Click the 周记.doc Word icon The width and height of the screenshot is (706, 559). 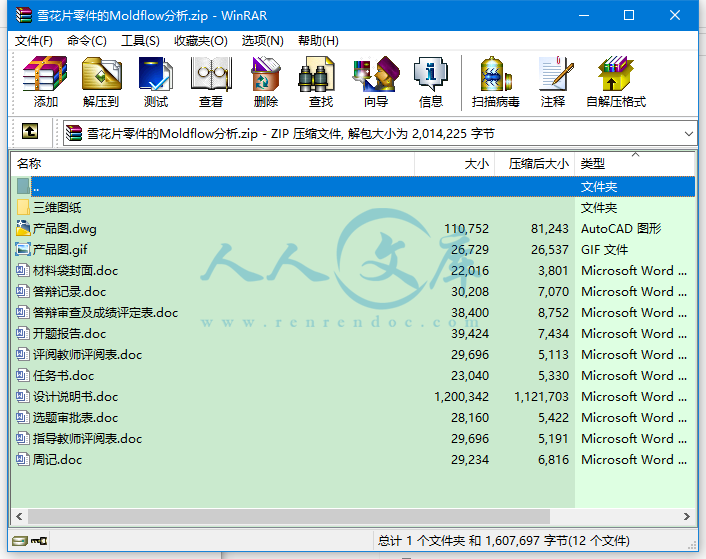click(x=23, y=459)
